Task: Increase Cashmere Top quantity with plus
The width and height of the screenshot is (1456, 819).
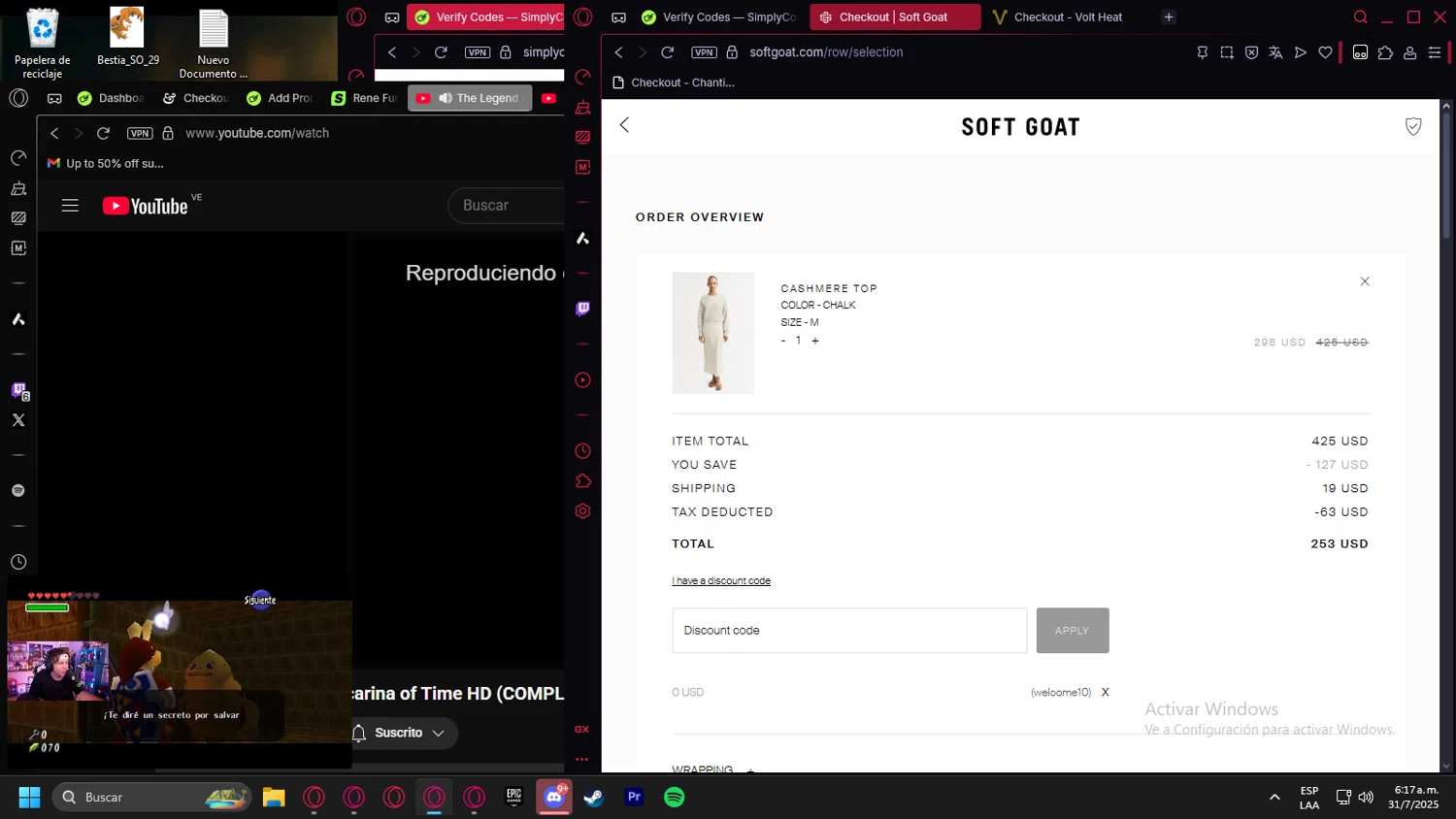Action: (815, 341)
